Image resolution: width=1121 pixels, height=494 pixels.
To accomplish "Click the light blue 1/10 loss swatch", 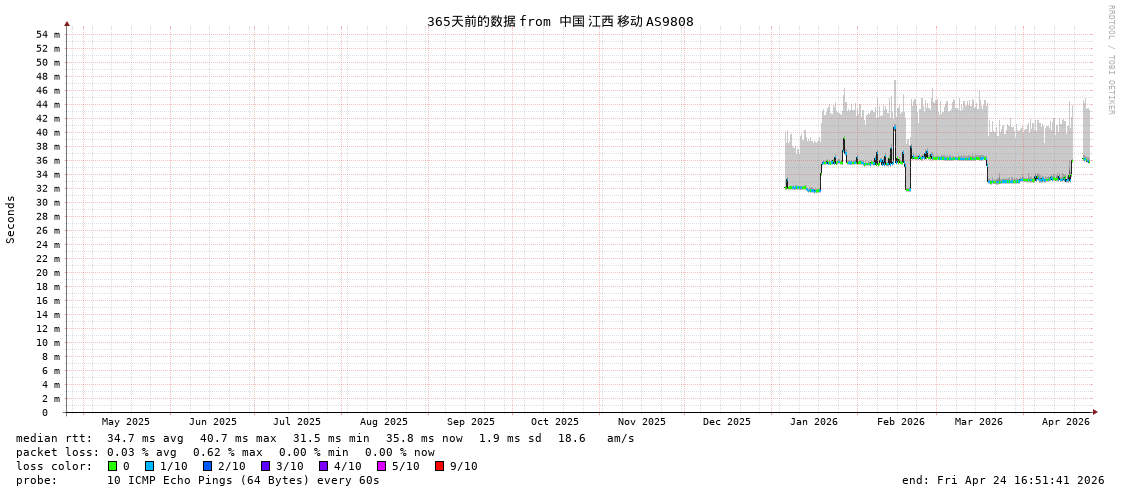I will pyautogui.click(x=149, y=466).
